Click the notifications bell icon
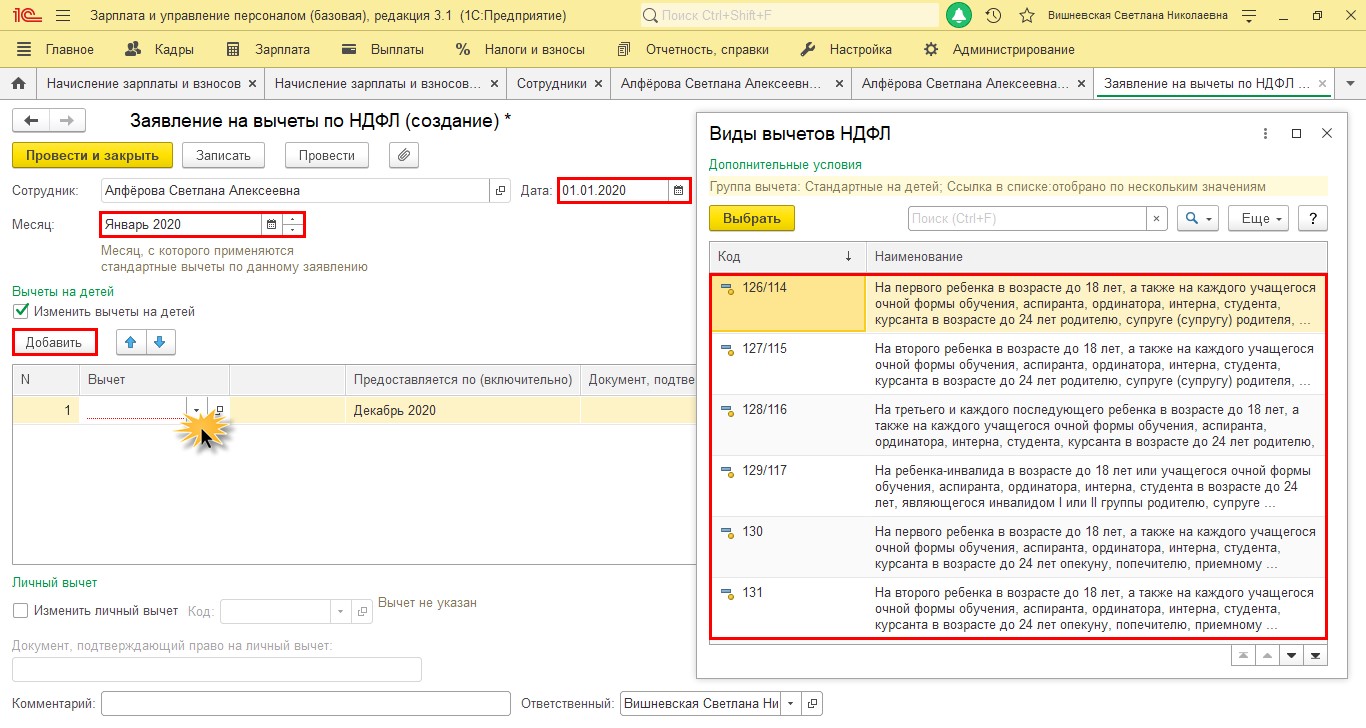1366x728 pixels. tap(959, 16)
